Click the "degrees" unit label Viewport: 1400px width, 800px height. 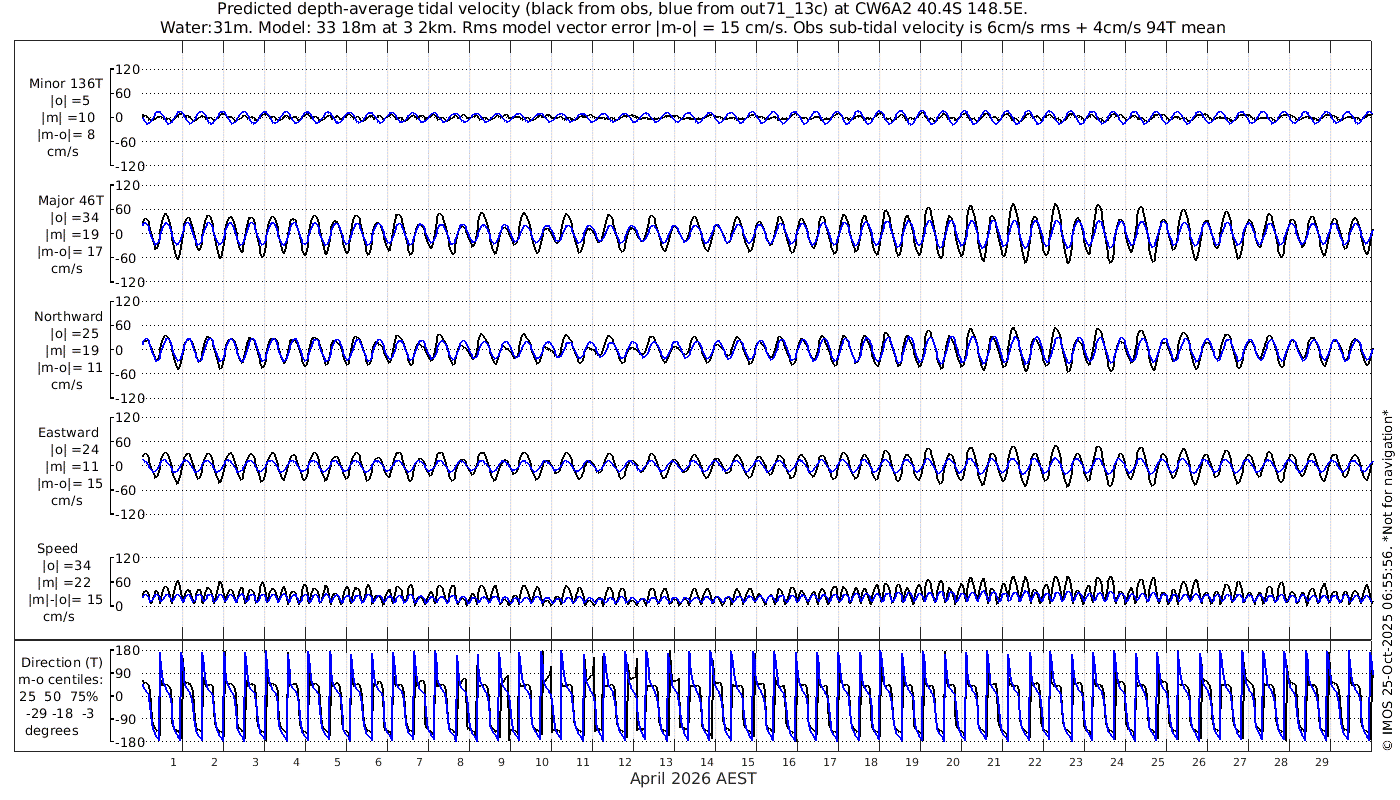52,731
